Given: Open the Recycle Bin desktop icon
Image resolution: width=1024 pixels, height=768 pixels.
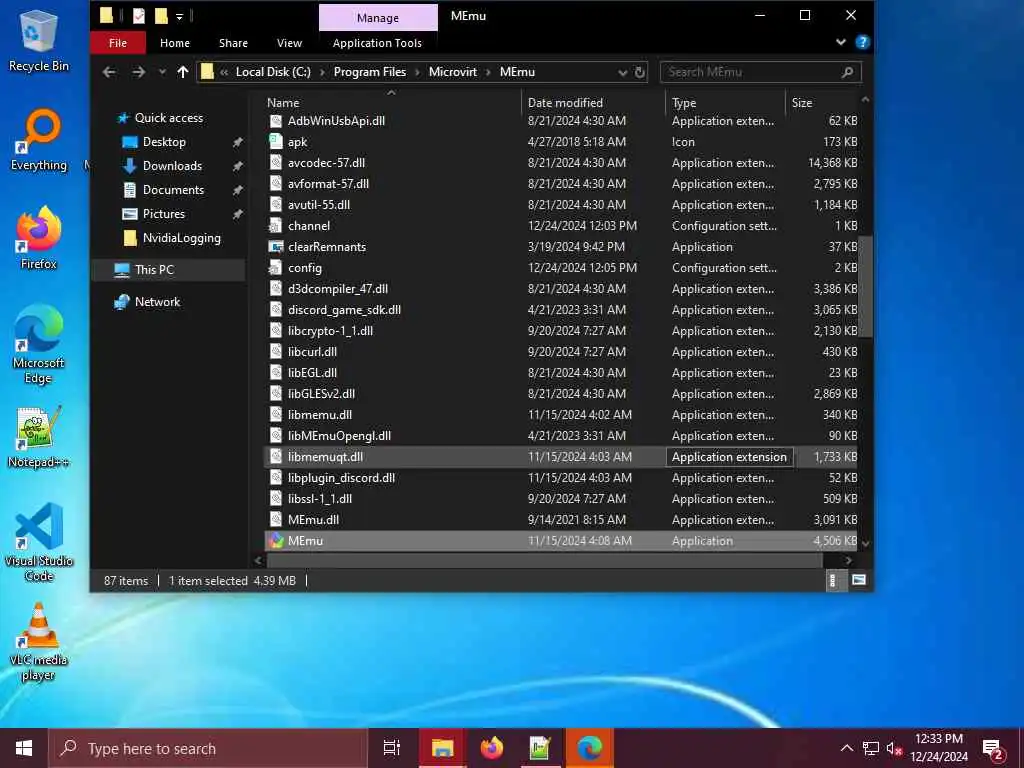Looking at the screenshot, I should (x=39, y=40).
